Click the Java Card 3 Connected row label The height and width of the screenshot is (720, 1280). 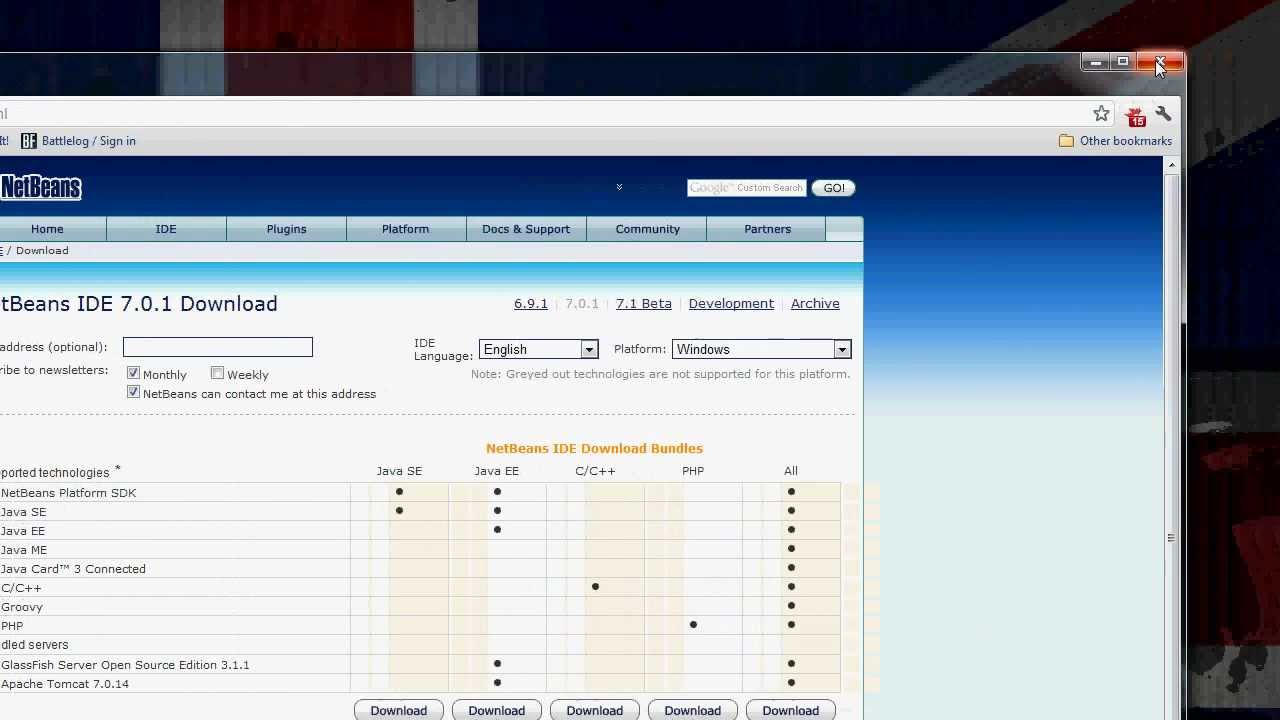73,569
